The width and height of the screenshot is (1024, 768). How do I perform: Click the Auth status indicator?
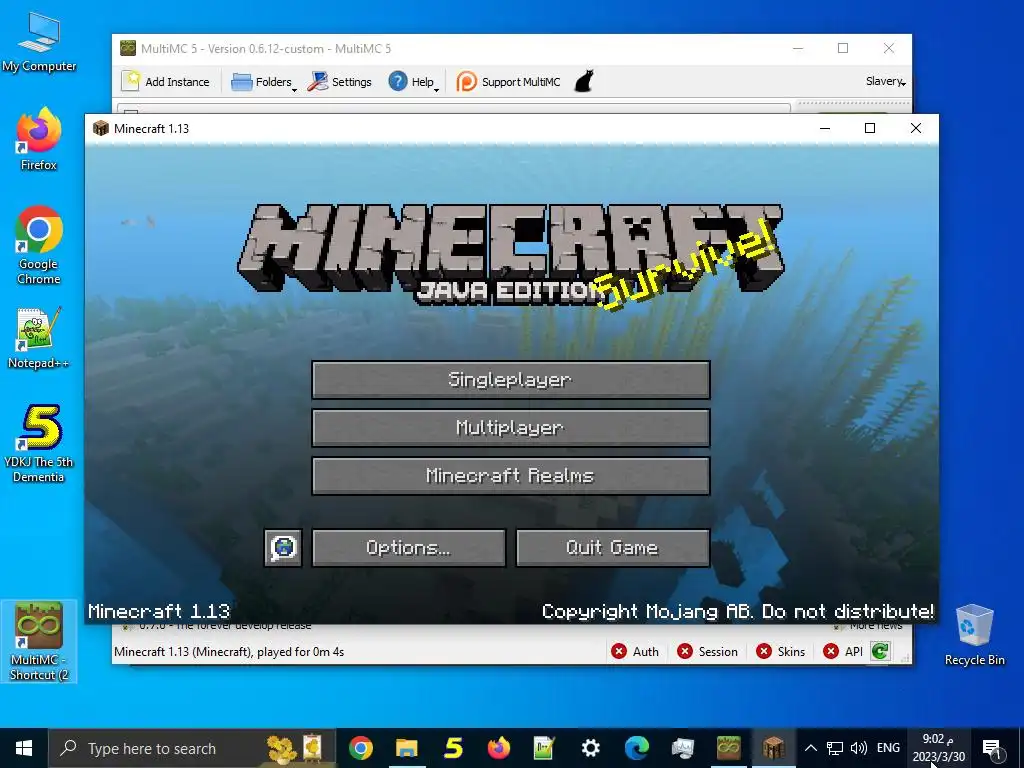635,652
